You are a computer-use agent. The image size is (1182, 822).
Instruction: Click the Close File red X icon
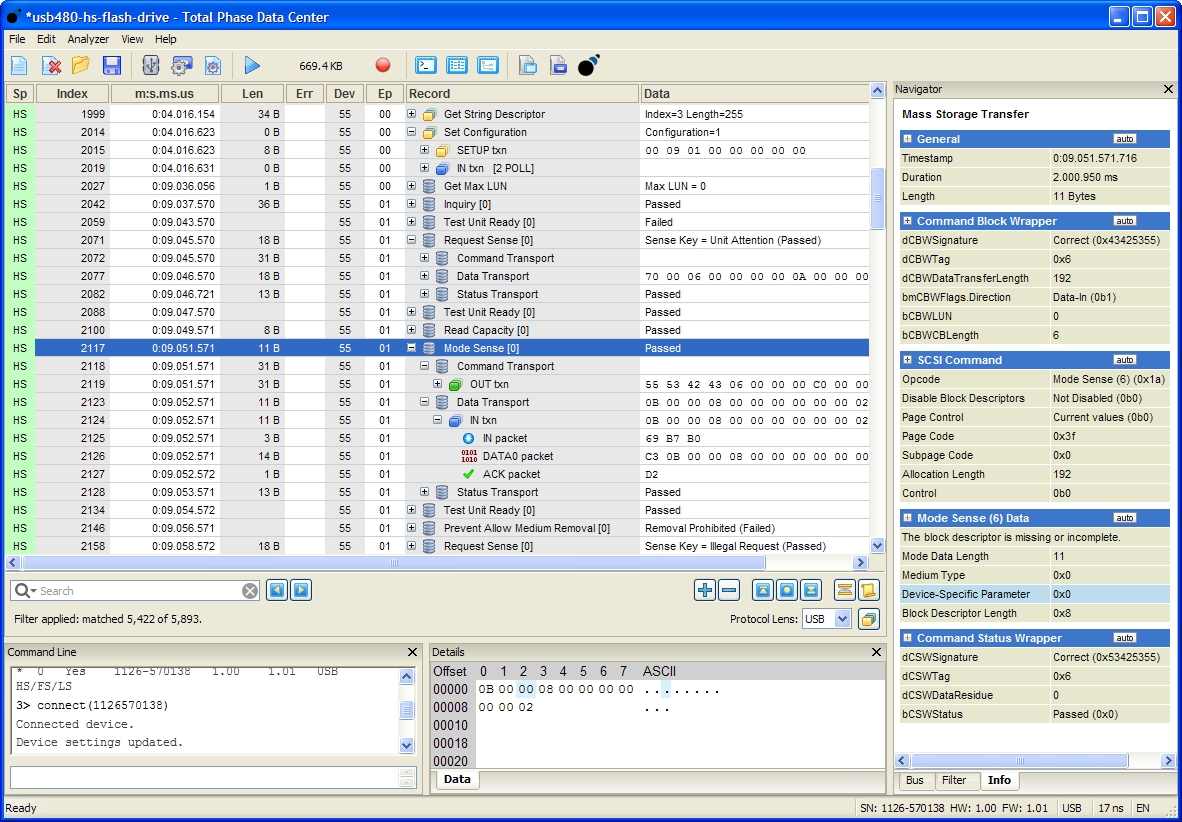[x=51, y=66]
